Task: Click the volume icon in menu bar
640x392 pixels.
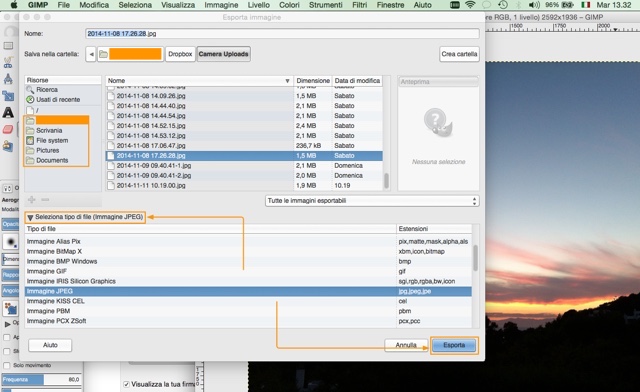Action: pyautogui.click(x=533, y=5)
